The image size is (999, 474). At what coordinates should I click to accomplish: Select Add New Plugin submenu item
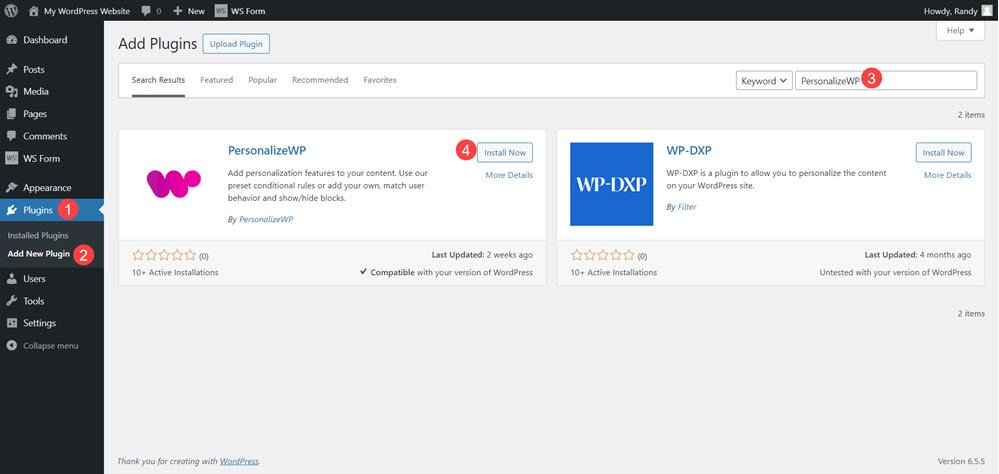coord(39,254)
